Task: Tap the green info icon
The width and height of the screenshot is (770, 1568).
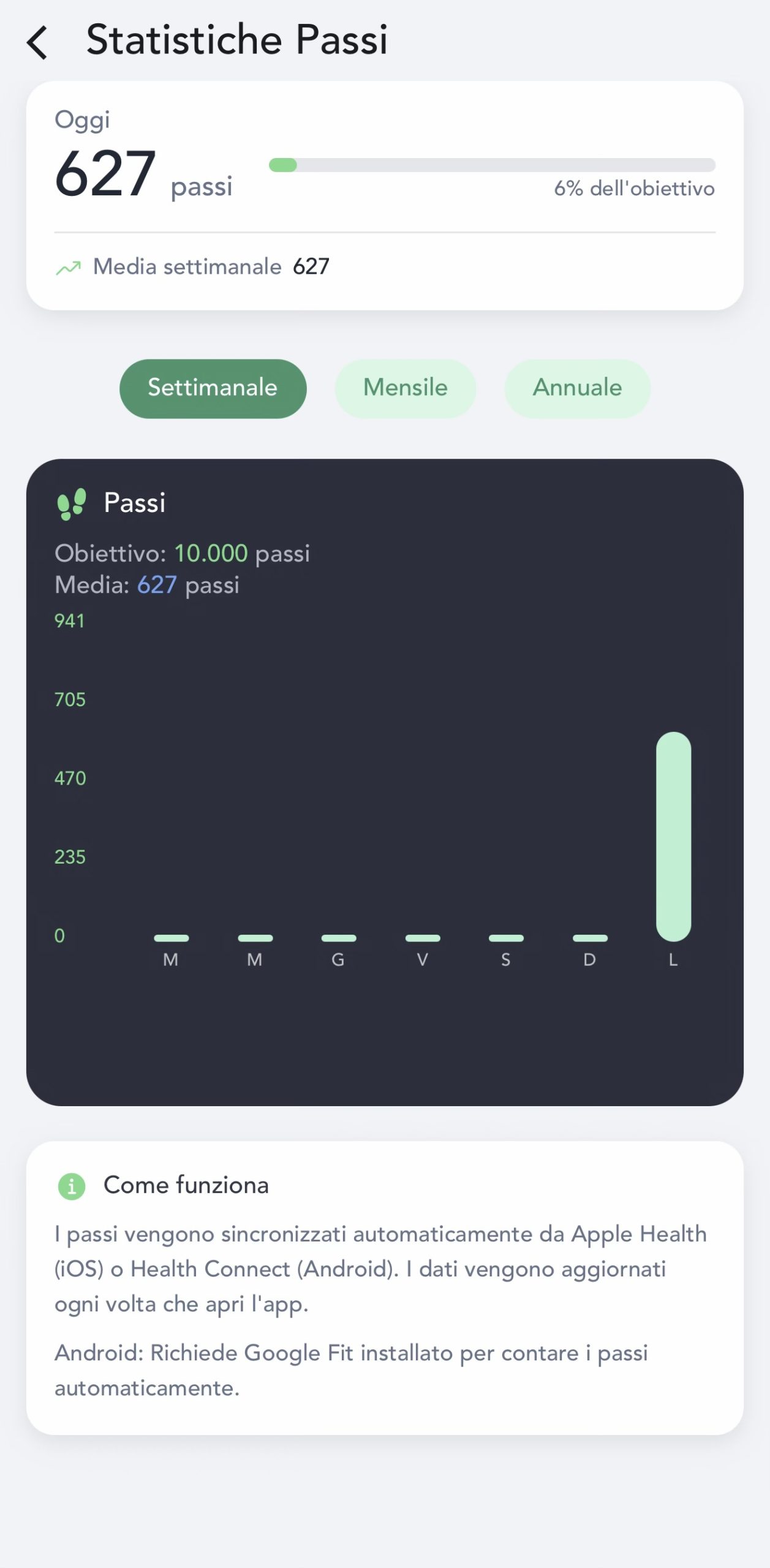Action: click(72, 1186)
